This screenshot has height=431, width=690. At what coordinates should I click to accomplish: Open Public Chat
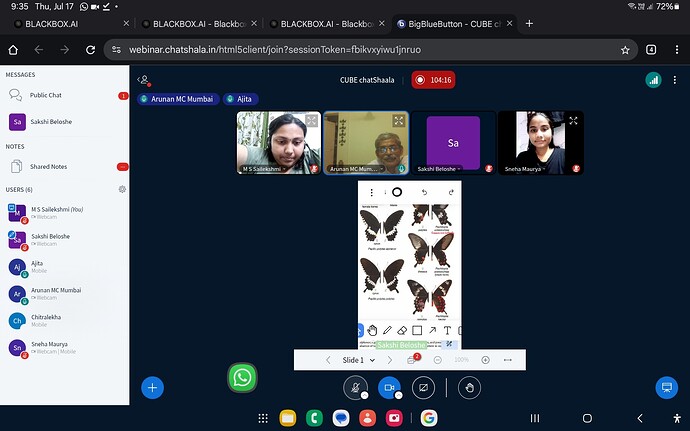(x=65, y=95)
